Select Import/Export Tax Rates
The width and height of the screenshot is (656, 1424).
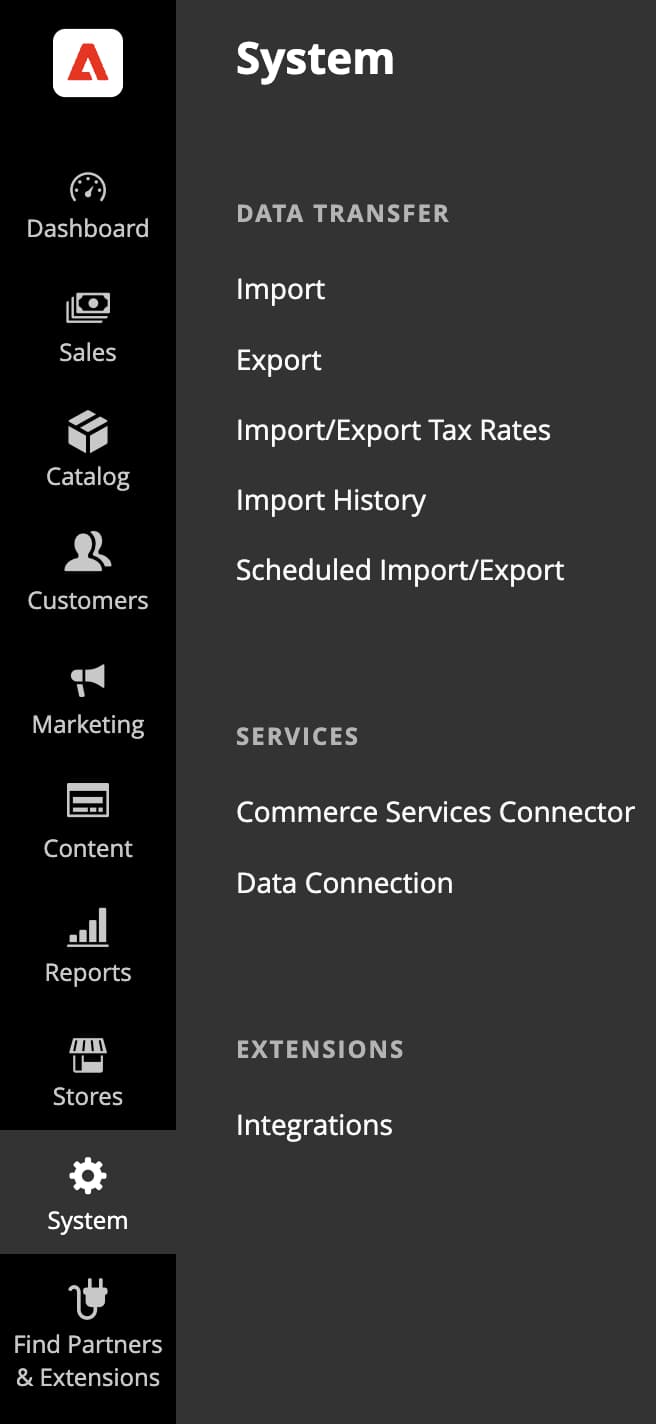(x=393, y=430)
